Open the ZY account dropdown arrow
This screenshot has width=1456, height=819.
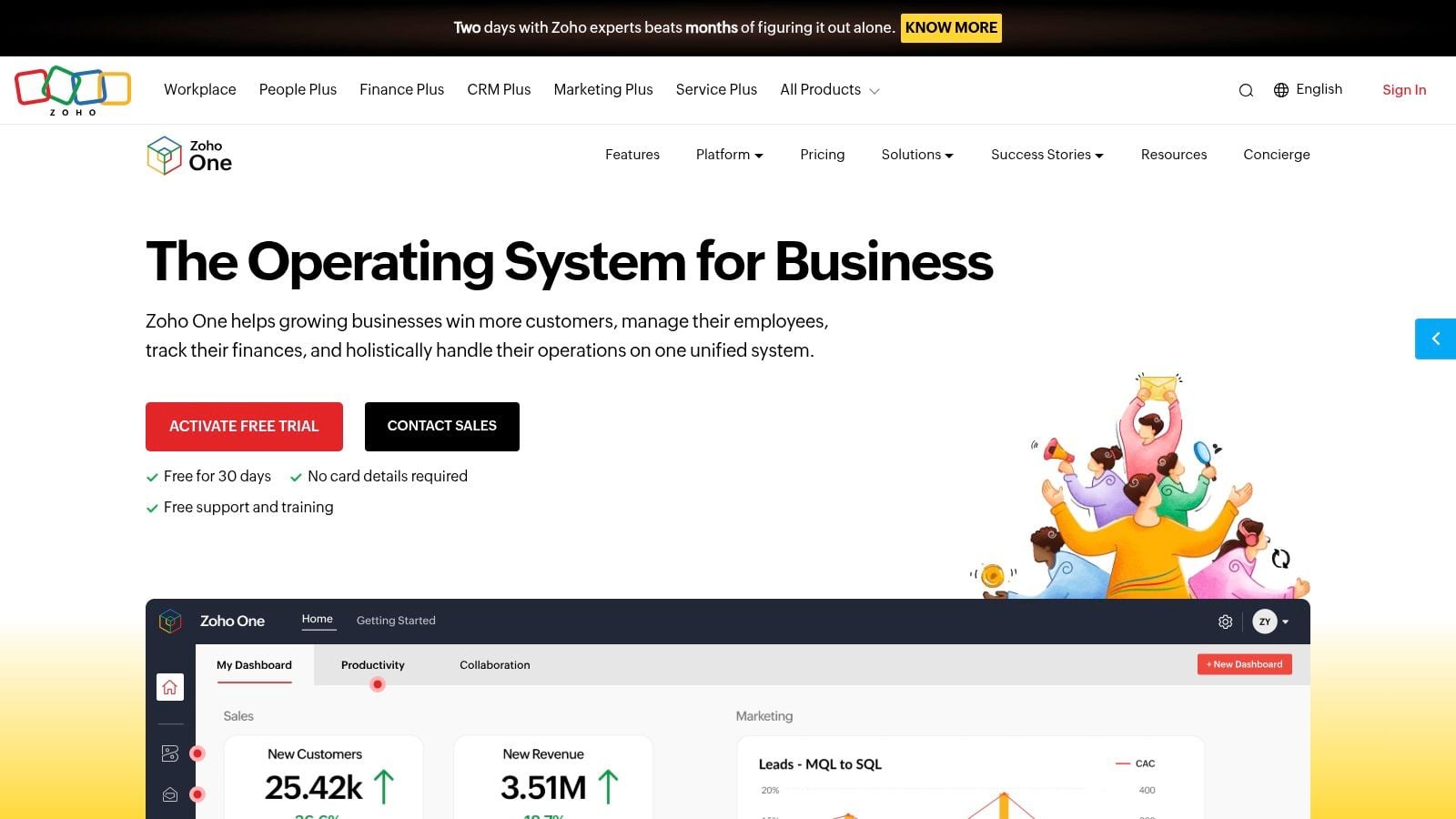click(1285, 622)
